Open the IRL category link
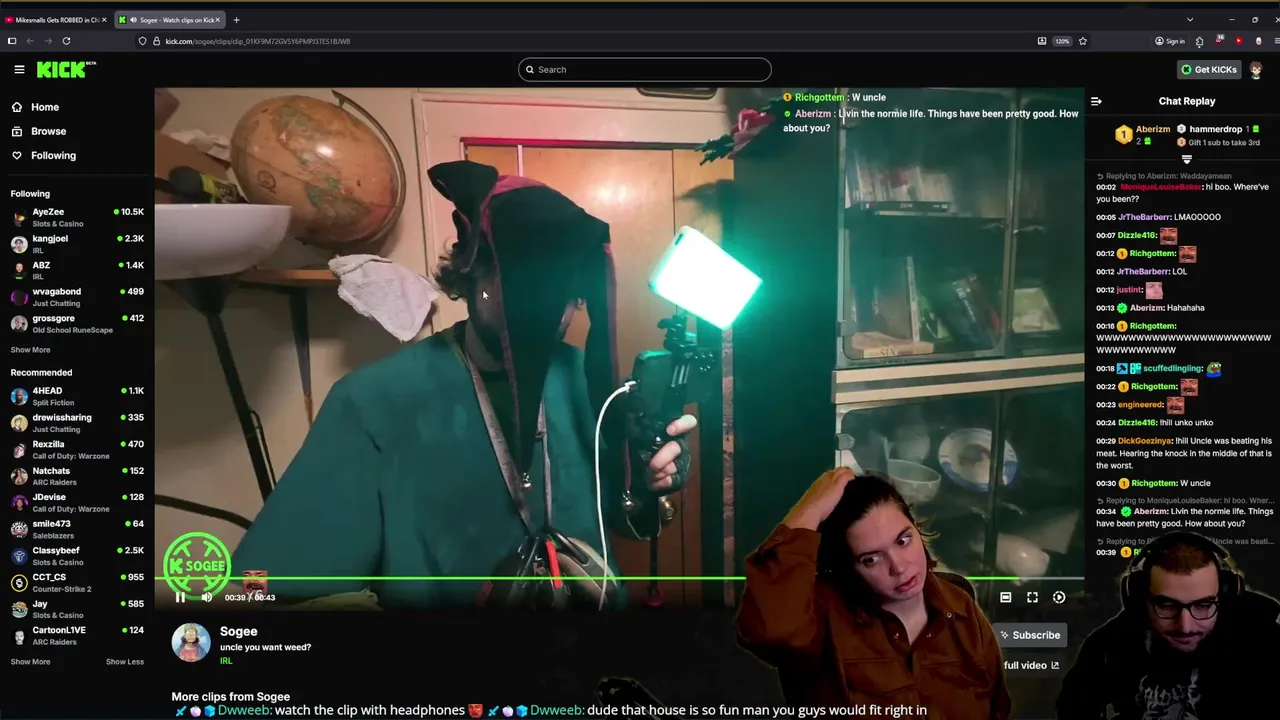Image resolution: width=1280 pixels, height=720 pixels. (x=226, y=661)
